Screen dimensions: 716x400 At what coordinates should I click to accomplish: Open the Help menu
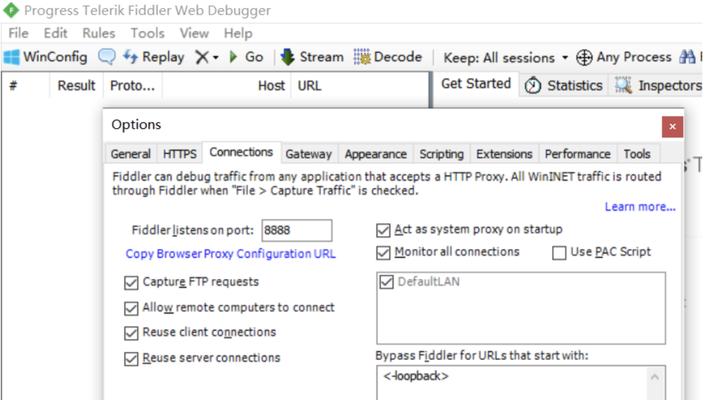tap(238, 33)
